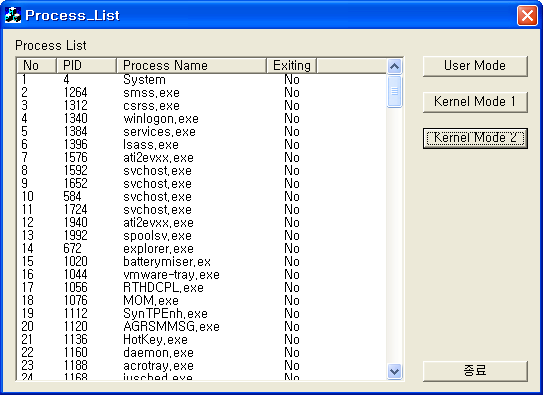Select ati2evxx.exe with PID 1940
The image size is (543, 395).
[202, 222]
